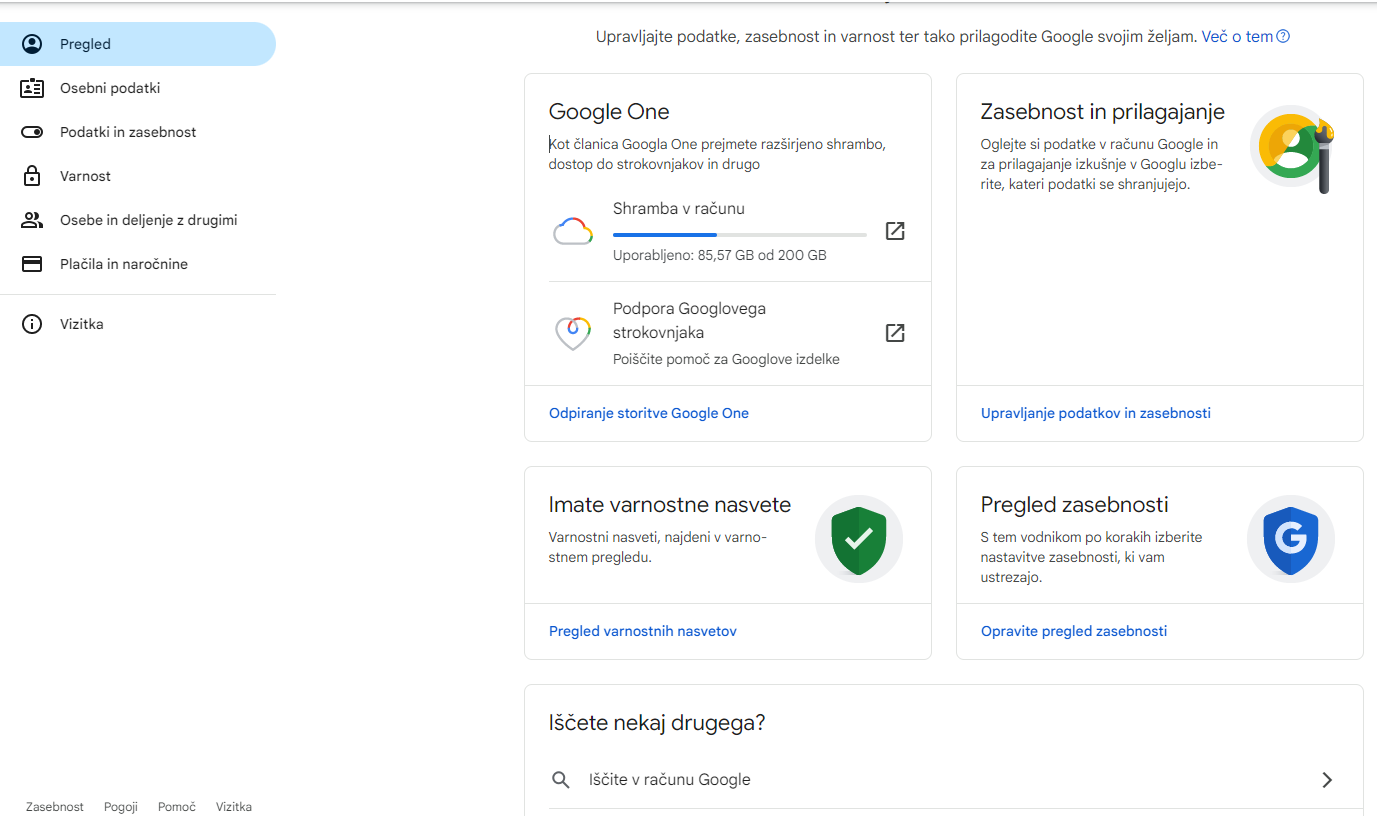
Task: Click the Podpora Googlovega strokovnjaka title
Action: pos(690,321)
